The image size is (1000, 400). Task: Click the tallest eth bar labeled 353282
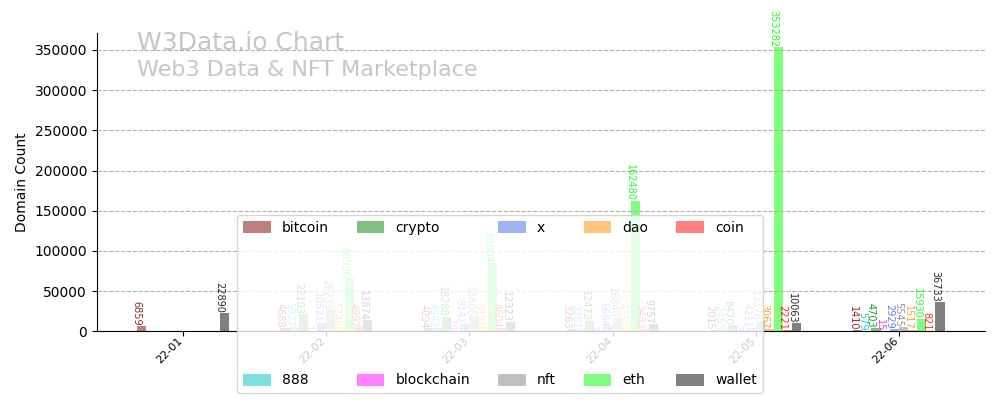tap(778, 190)
